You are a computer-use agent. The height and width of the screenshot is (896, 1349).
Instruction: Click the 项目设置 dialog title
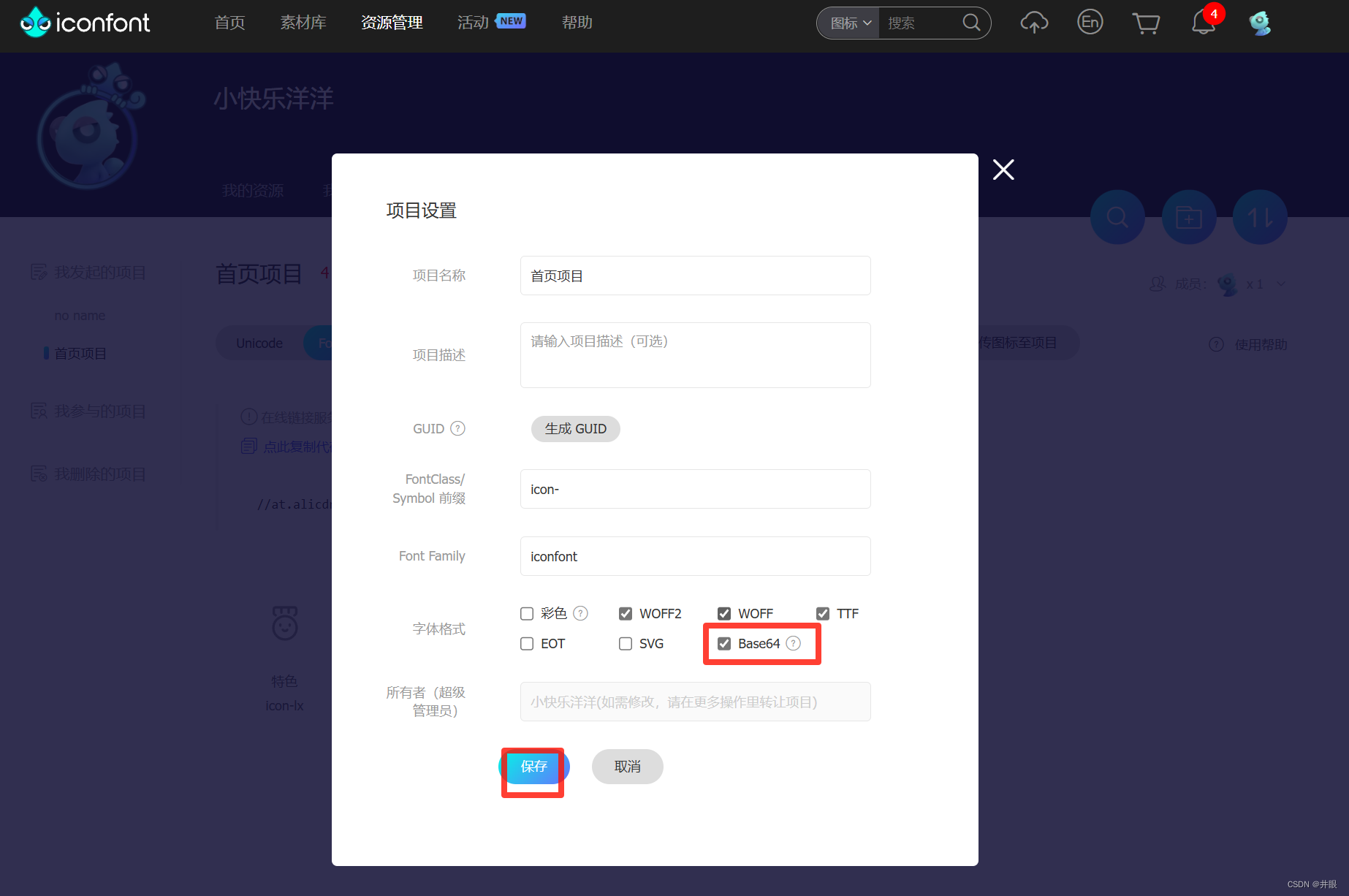click(422, 210)
